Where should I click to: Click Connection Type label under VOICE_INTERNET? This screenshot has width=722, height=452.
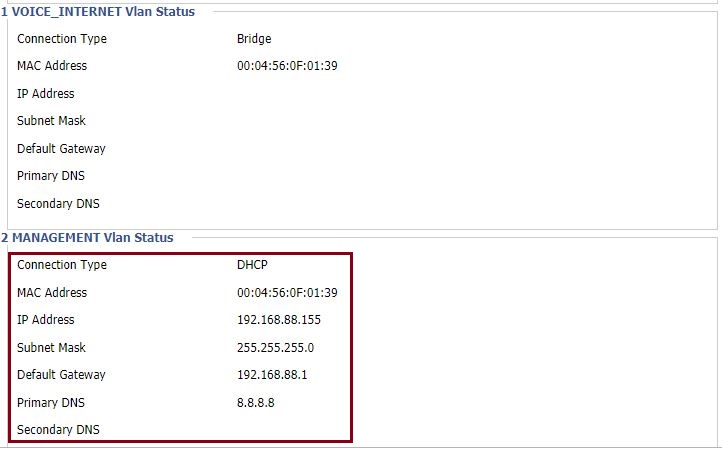click(62, 39)
